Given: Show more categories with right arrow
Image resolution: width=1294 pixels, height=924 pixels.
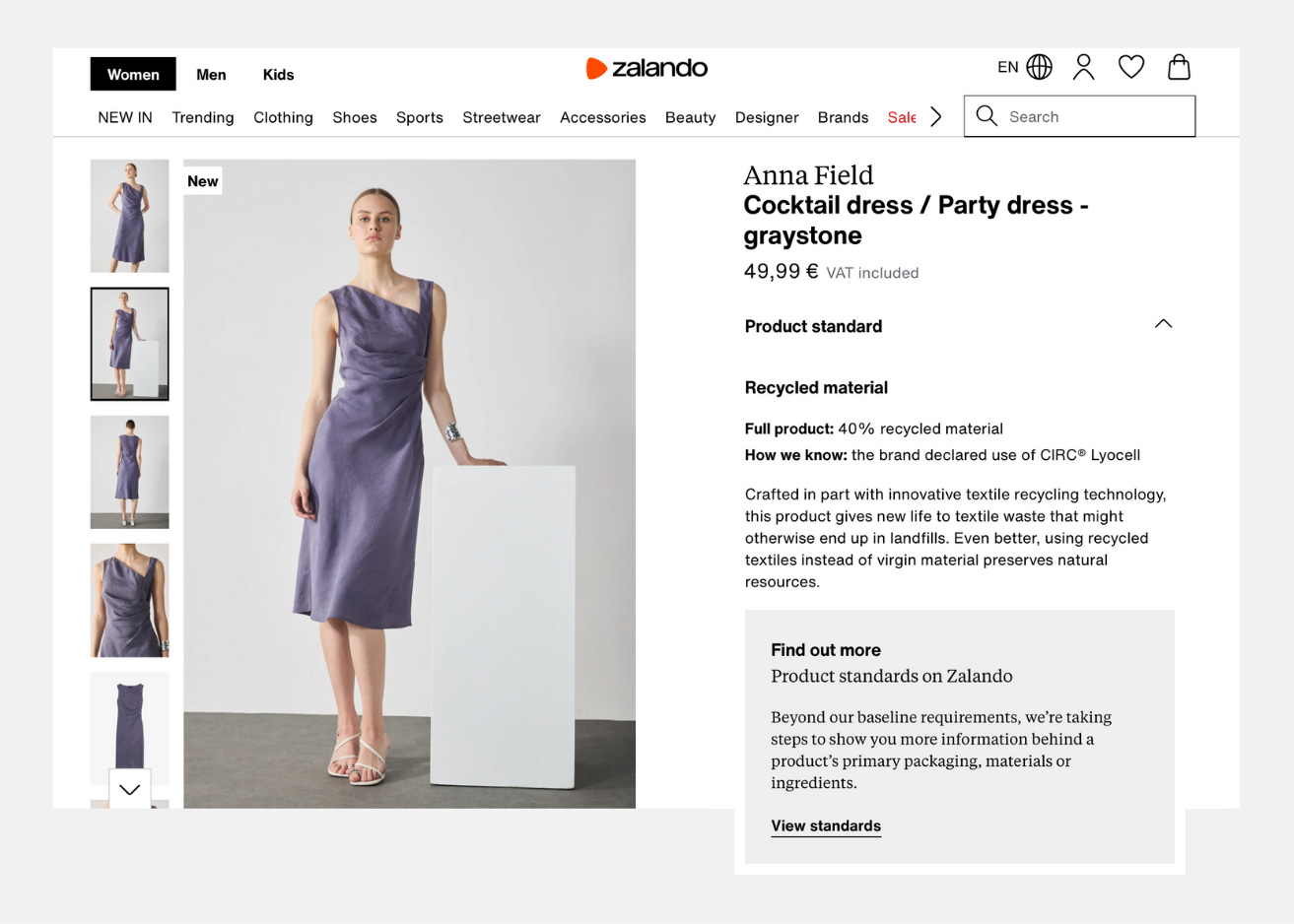Looking at the screenshot, I should tap(935, 117).
